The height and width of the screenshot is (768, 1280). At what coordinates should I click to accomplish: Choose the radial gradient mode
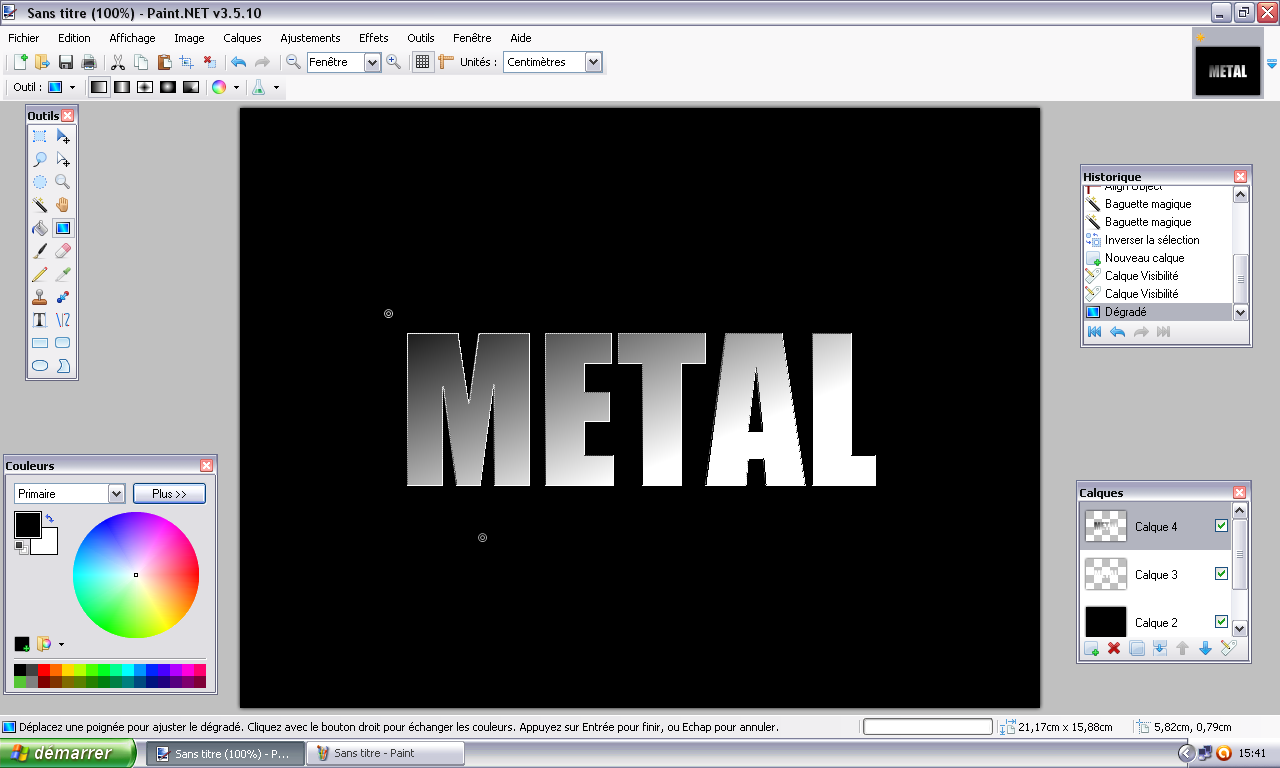pyautogui.click(x=167, y=87)
